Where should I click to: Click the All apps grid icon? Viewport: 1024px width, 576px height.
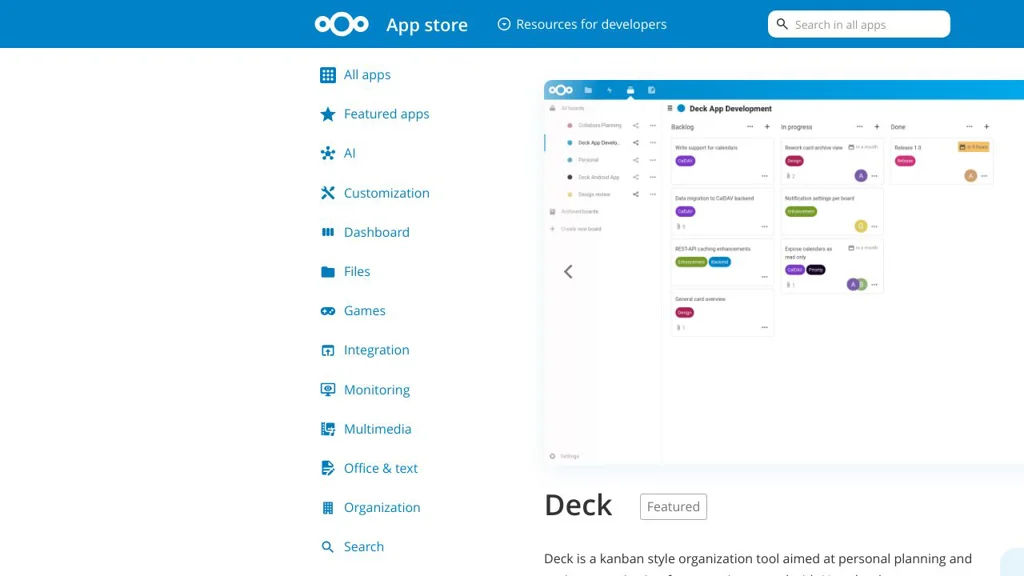coord(328,75)
